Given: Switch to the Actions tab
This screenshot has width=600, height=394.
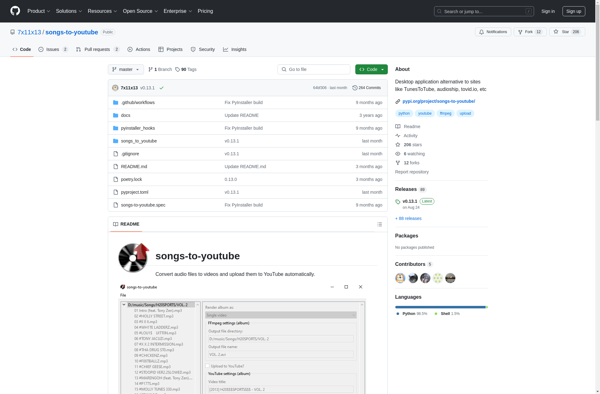Looking at the screenshot, I should (x=139, y=49).
